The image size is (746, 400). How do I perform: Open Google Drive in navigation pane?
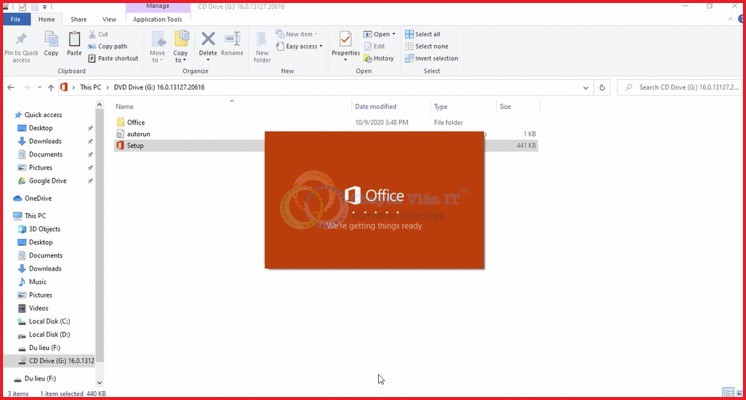(48, 181)
